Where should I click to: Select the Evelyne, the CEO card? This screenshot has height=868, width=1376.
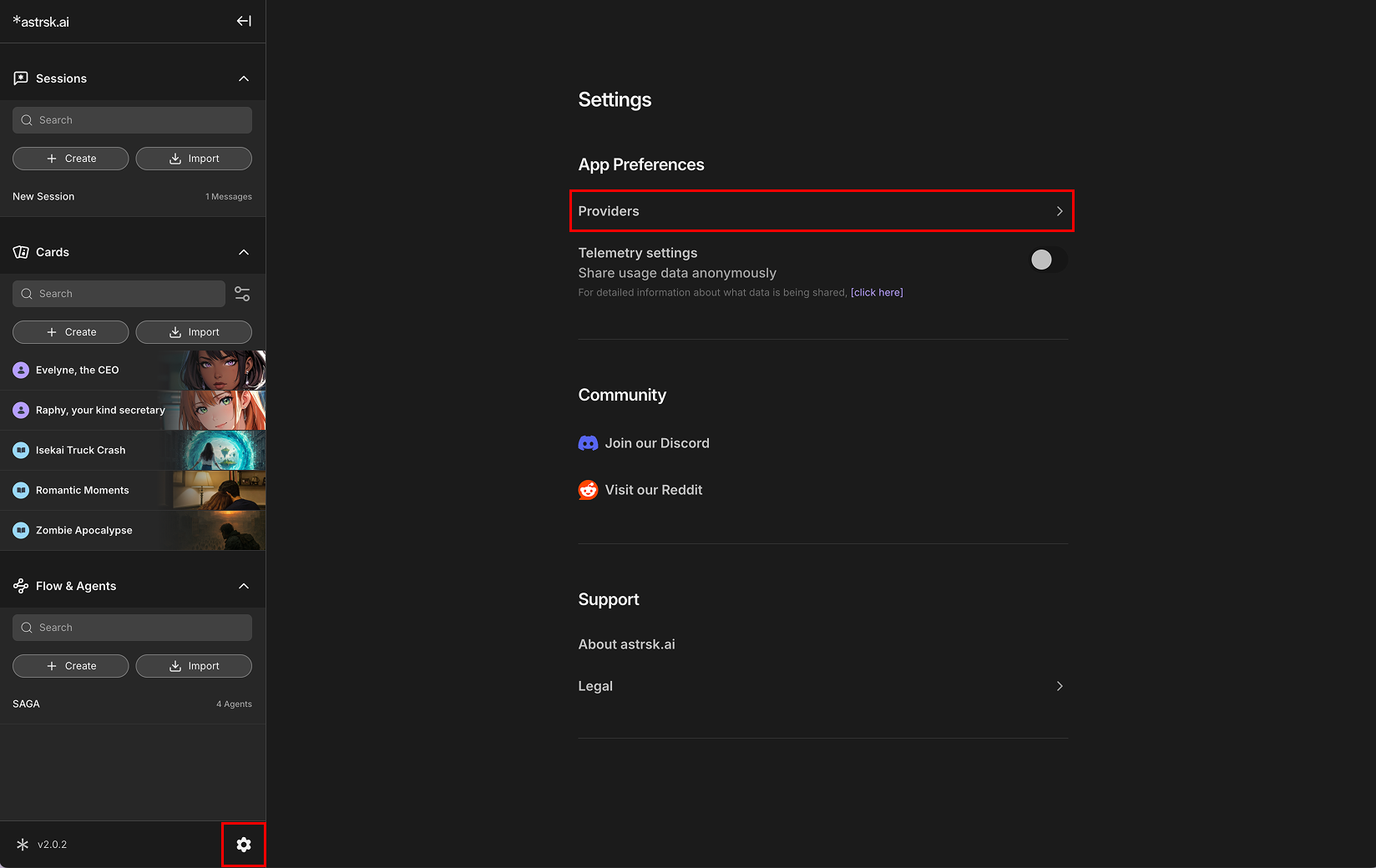click(x=133, y=370)
